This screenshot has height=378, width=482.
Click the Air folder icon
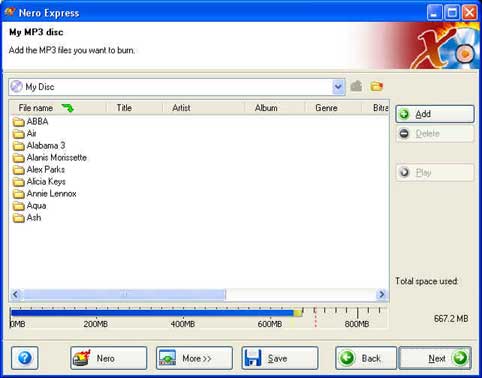coord(19,134)
